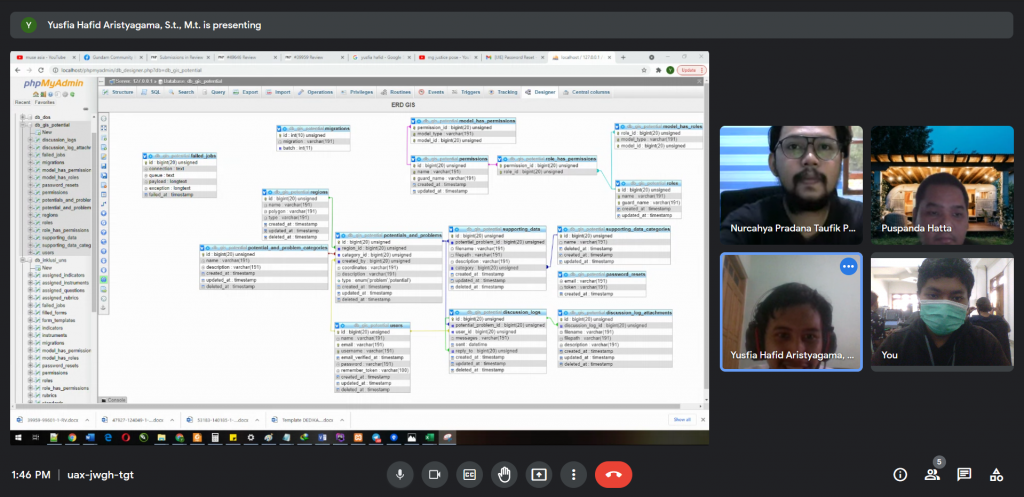Expand the assigned_indicators table node
1024x497 pixels.
30,275
